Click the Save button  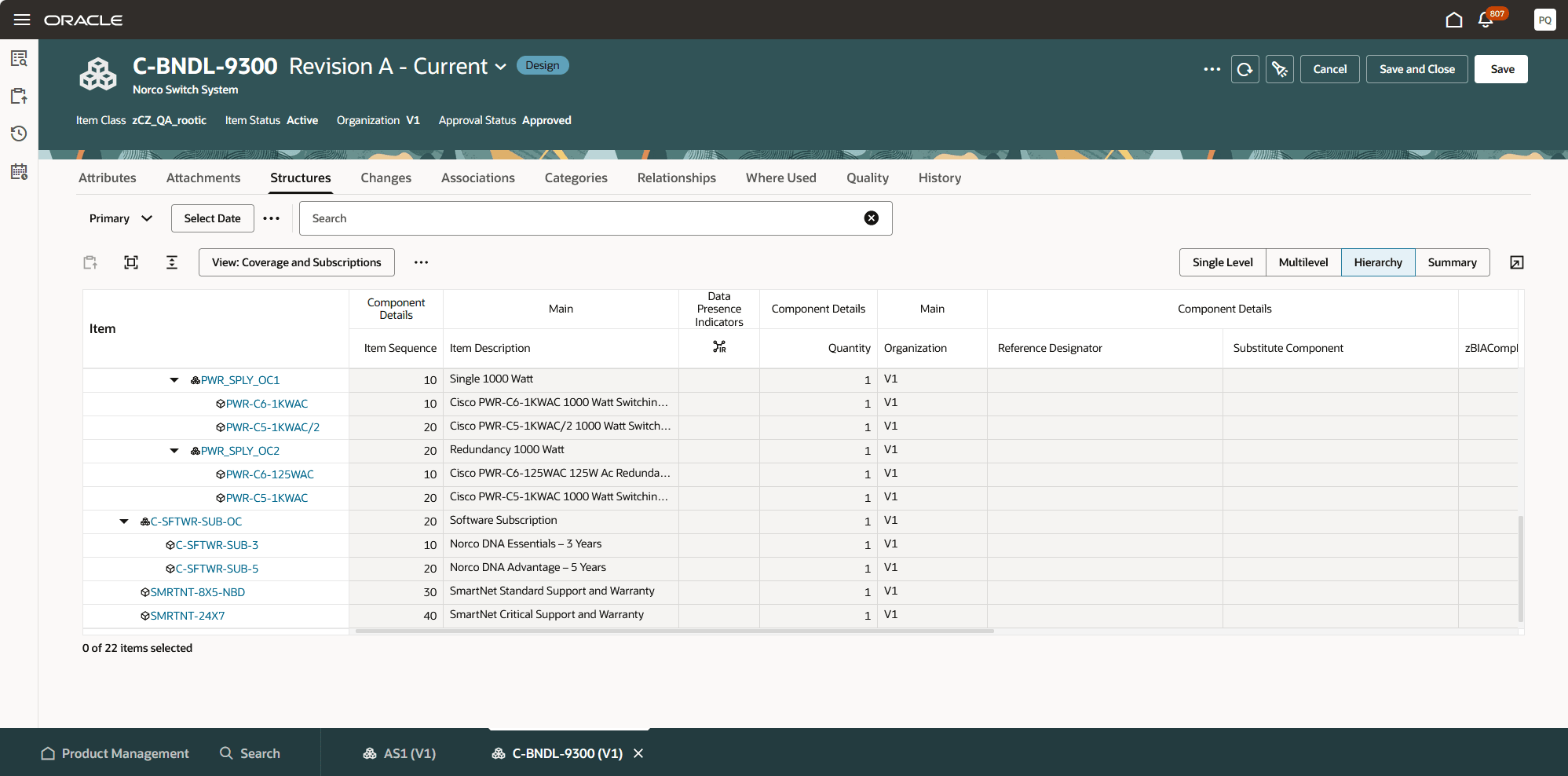tap(1501, 69)
